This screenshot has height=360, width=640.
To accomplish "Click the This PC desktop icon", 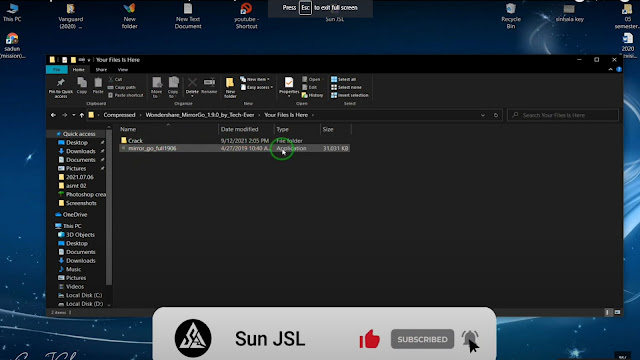I will coord(12,12).
